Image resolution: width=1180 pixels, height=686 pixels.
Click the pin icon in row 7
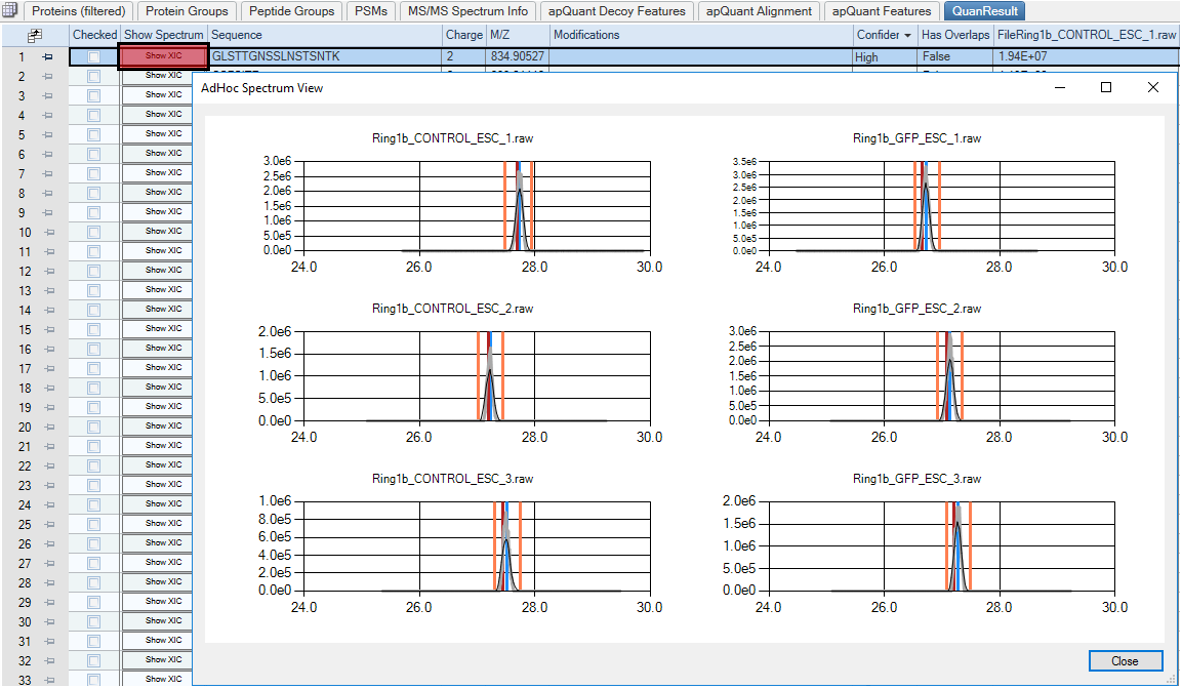point(48,174)
